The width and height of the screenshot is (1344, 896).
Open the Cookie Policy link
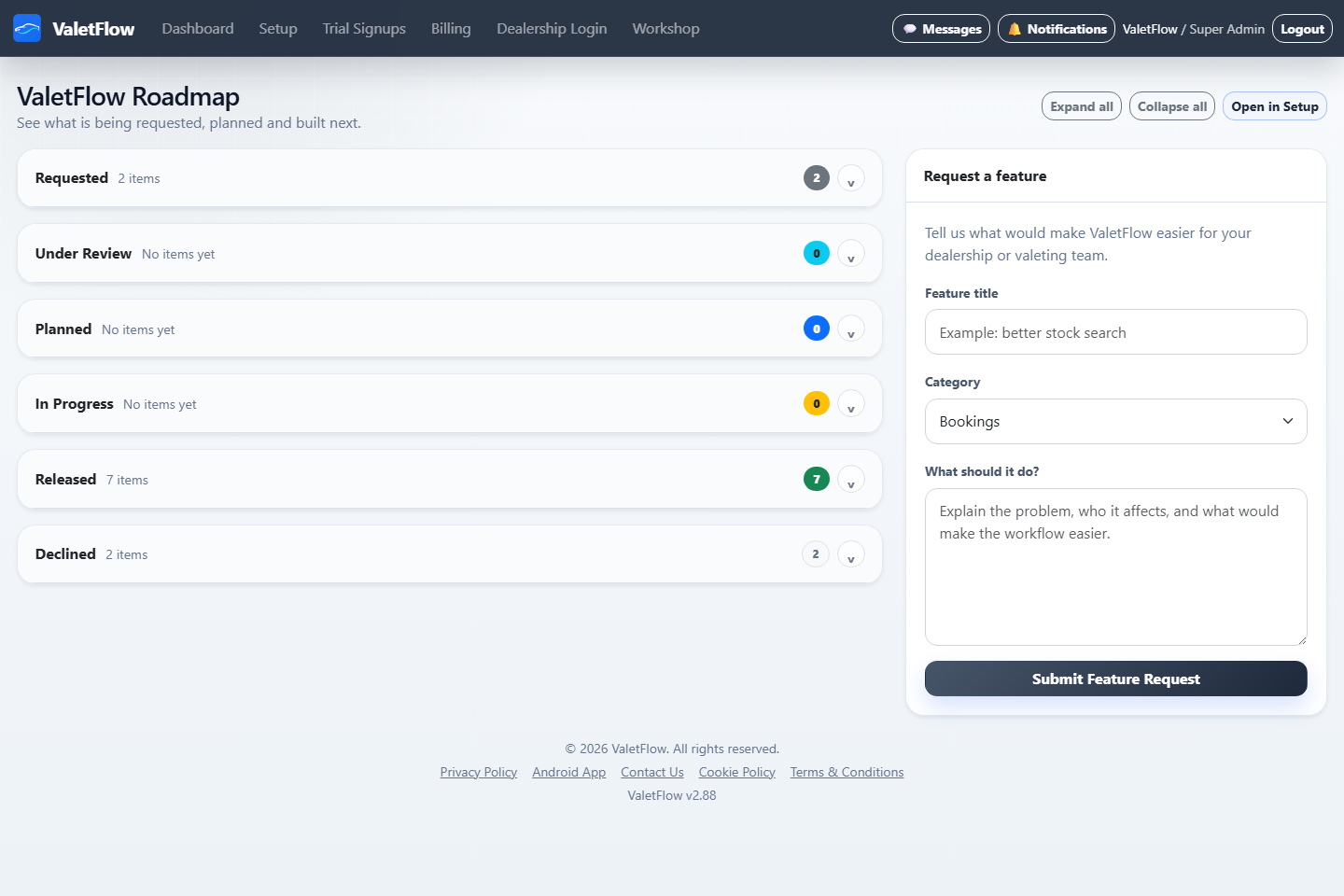(737, 772)
